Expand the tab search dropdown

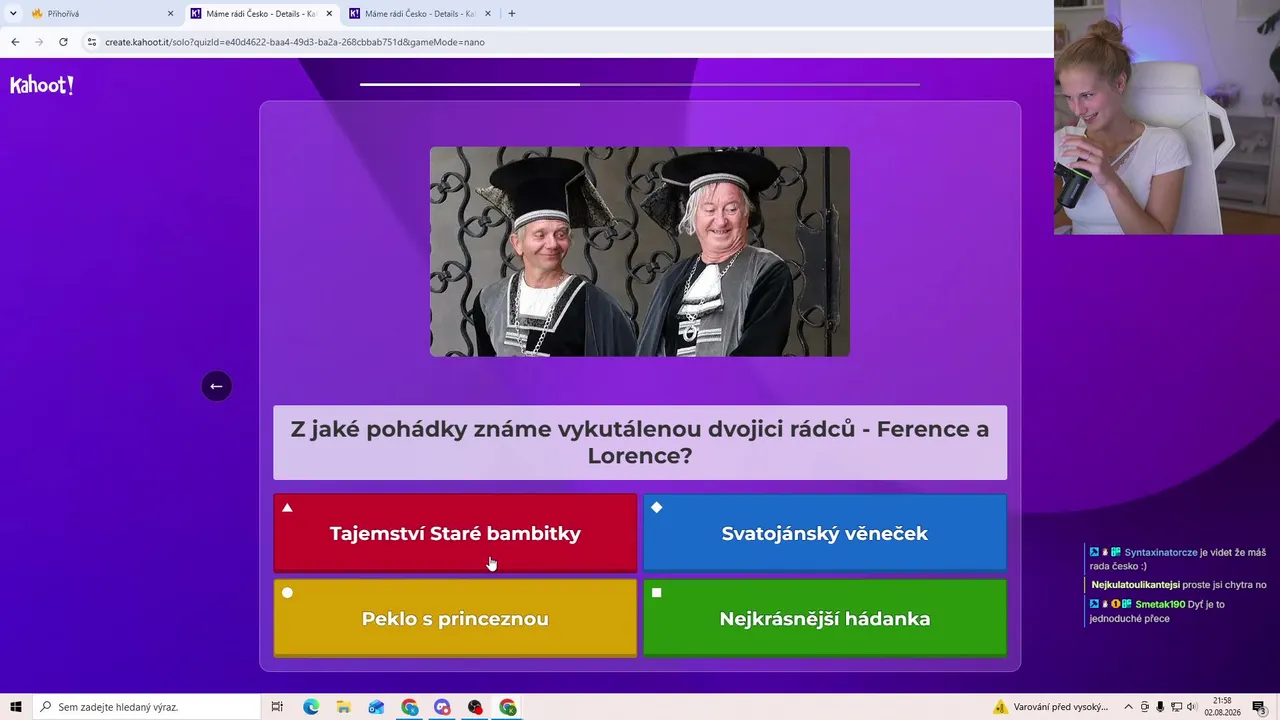(13, 14)
